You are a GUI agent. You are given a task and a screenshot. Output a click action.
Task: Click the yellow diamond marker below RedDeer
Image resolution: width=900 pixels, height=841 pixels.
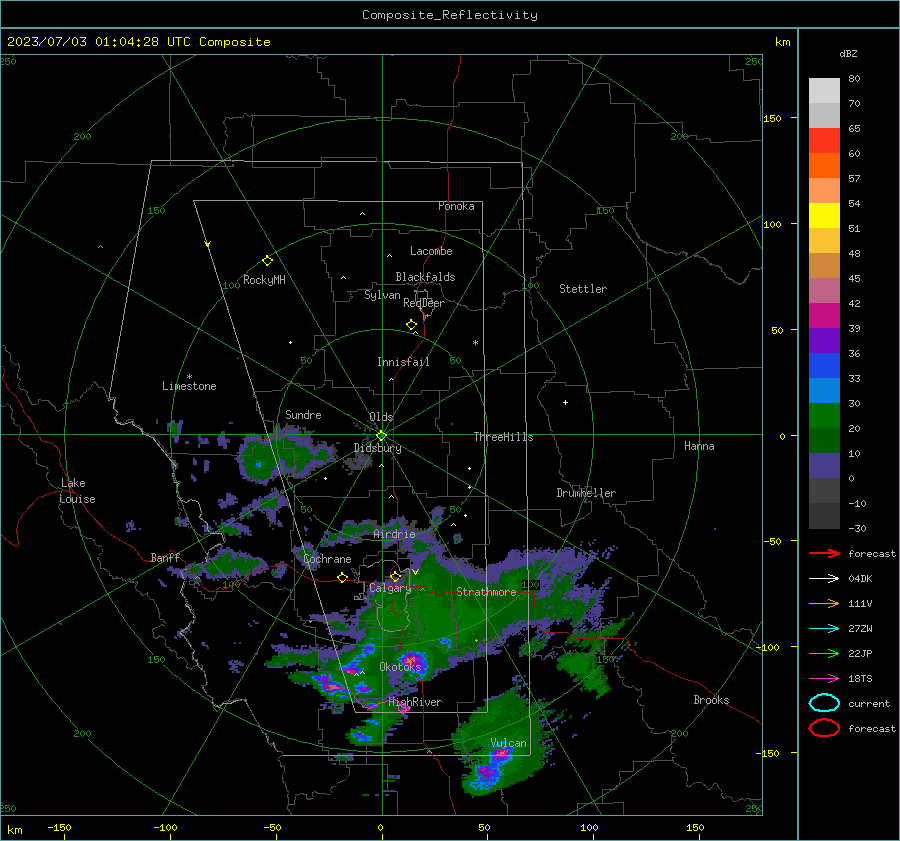(412, 325)
